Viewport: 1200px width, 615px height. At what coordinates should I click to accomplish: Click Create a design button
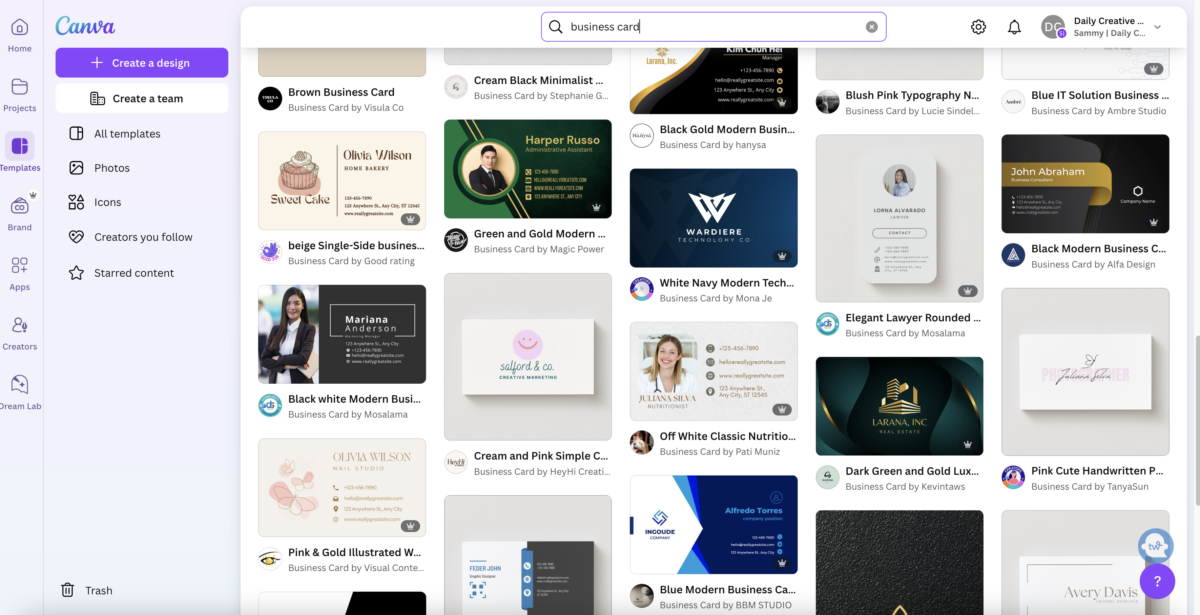(142, 63)
